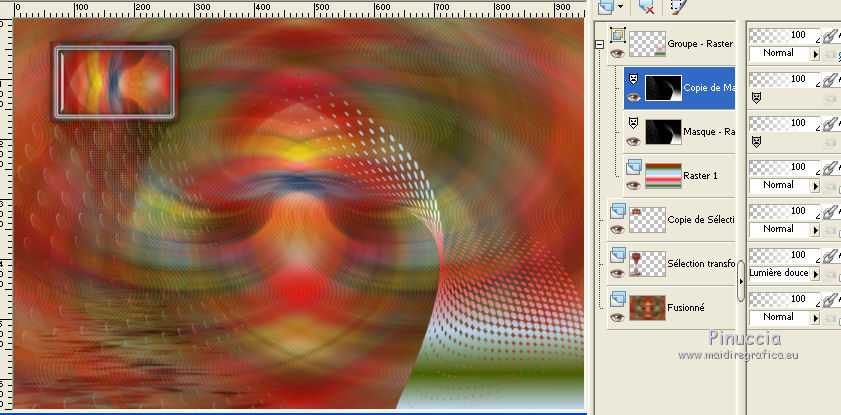This screenshot has height=415, width=841.
Task: Click mask type icon on Masque - Raster
Action: click(633, 123)
